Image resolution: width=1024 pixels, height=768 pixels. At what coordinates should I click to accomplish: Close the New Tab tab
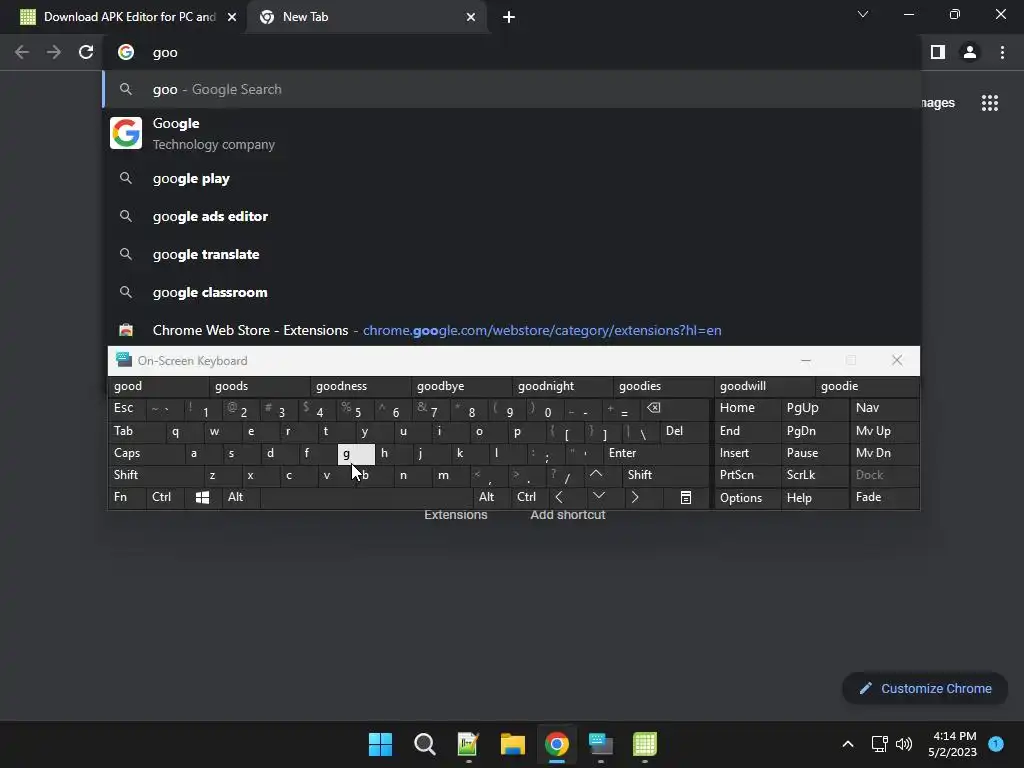pyautogui.click(x=471, y=17)
